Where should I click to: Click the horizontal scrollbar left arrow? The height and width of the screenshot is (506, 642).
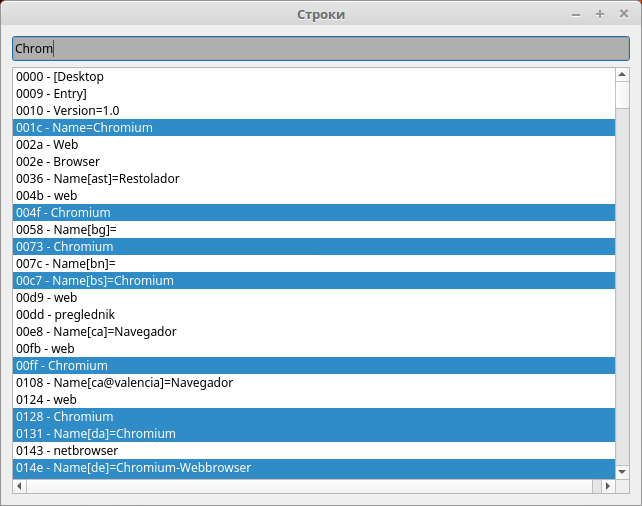pos(19,486)
